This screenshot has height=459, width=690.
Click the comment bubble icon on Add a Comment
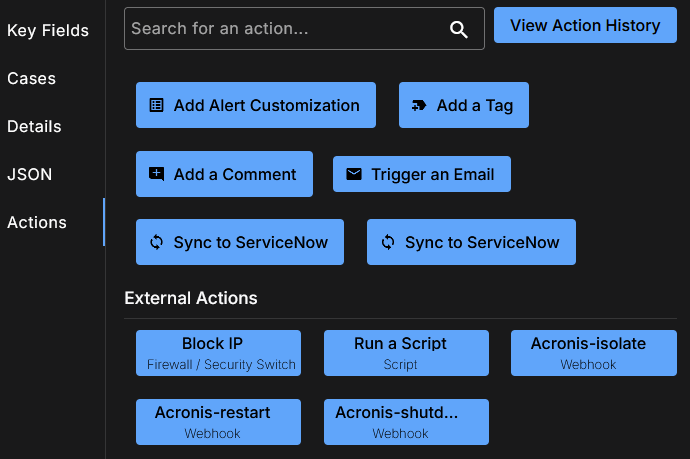pyautogui.click(x=156, y=174)
